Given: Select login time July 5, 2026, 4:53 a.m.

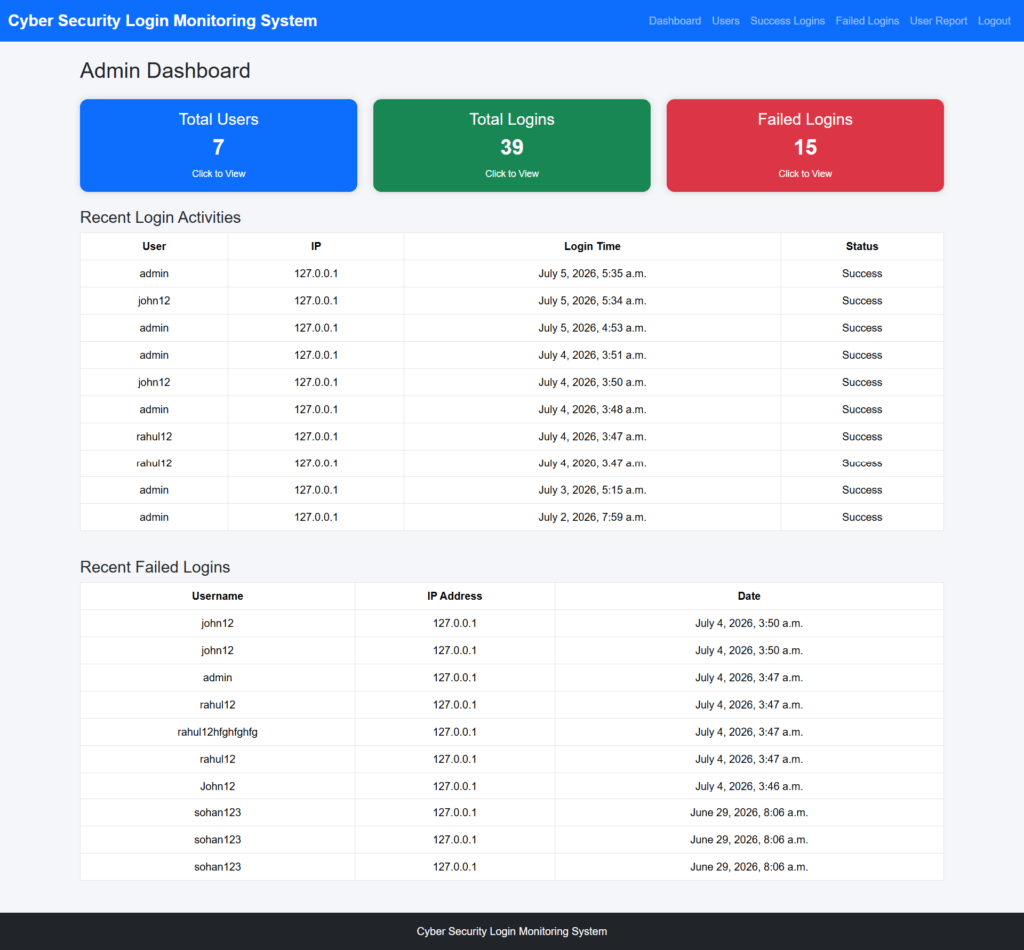Looking at the screenshot, I should coord(592,328).
